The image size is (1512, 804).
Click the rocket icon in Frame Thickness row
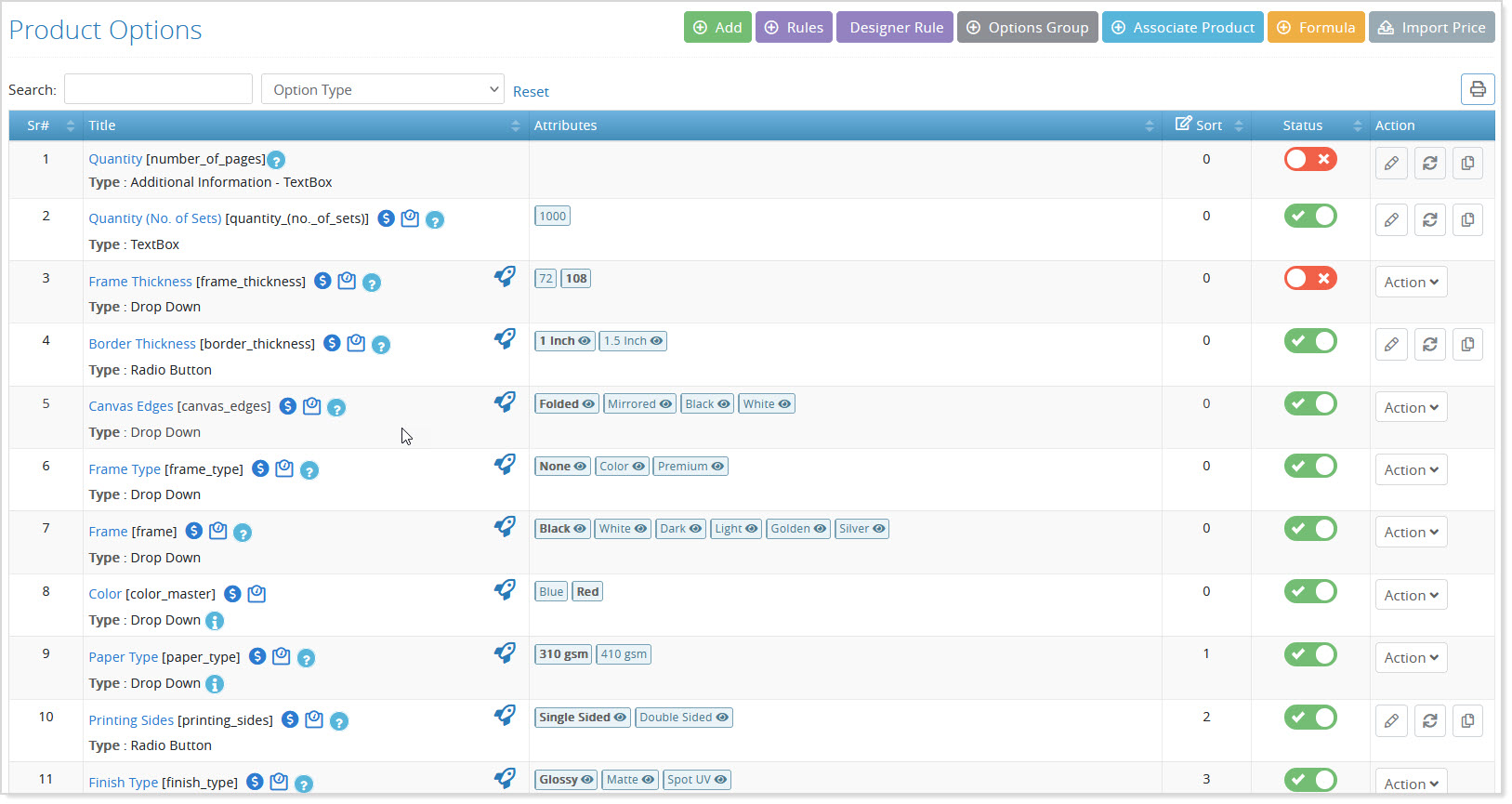505,276
